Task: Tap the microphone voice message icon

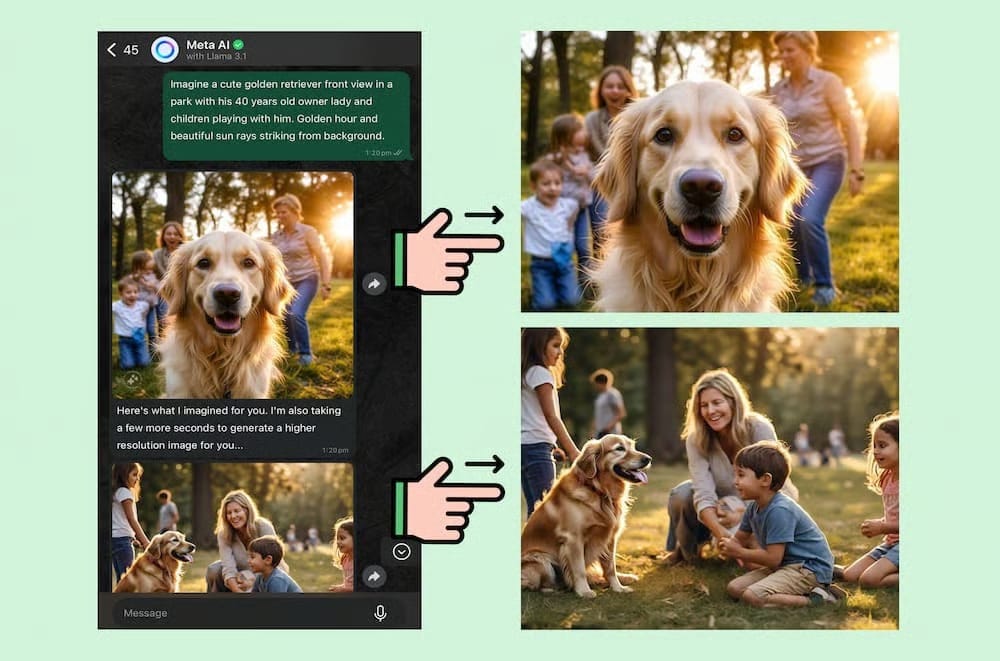Action: point(380,613)
